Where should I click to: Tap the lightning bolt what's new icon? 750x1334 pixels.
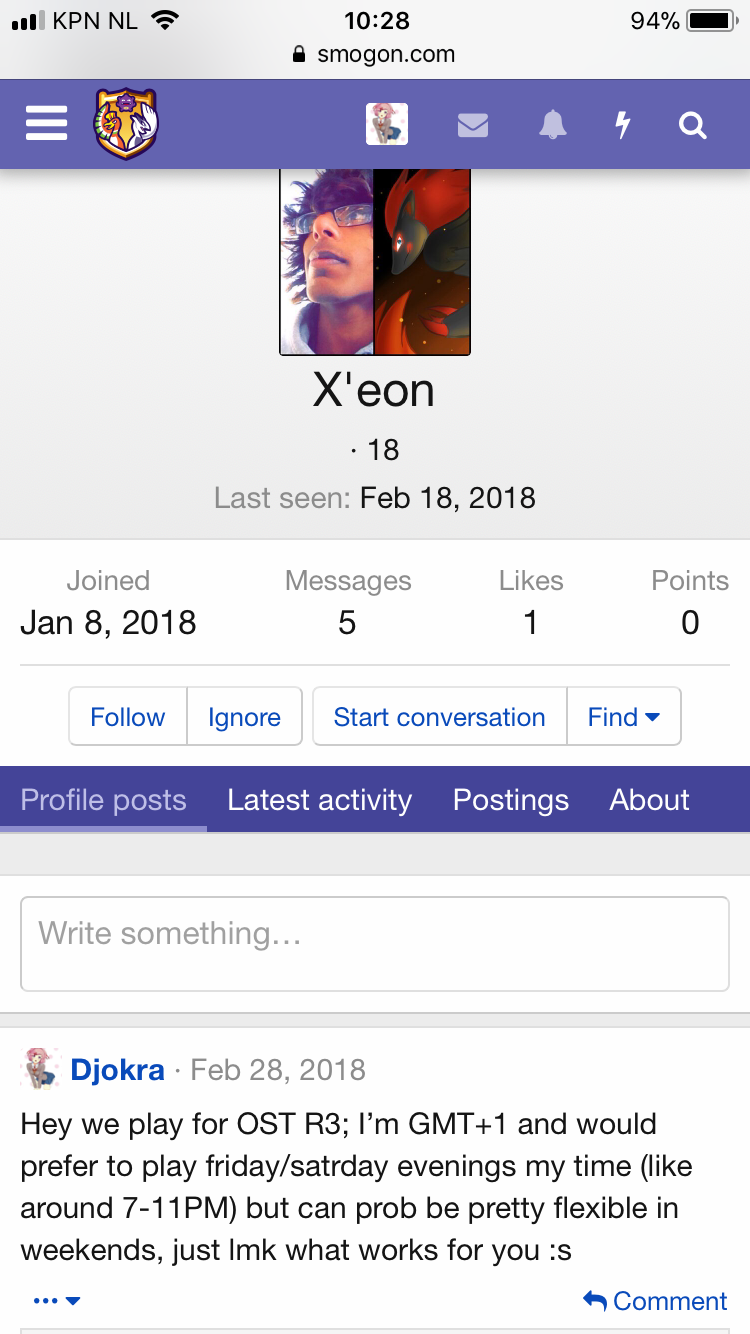622,125
